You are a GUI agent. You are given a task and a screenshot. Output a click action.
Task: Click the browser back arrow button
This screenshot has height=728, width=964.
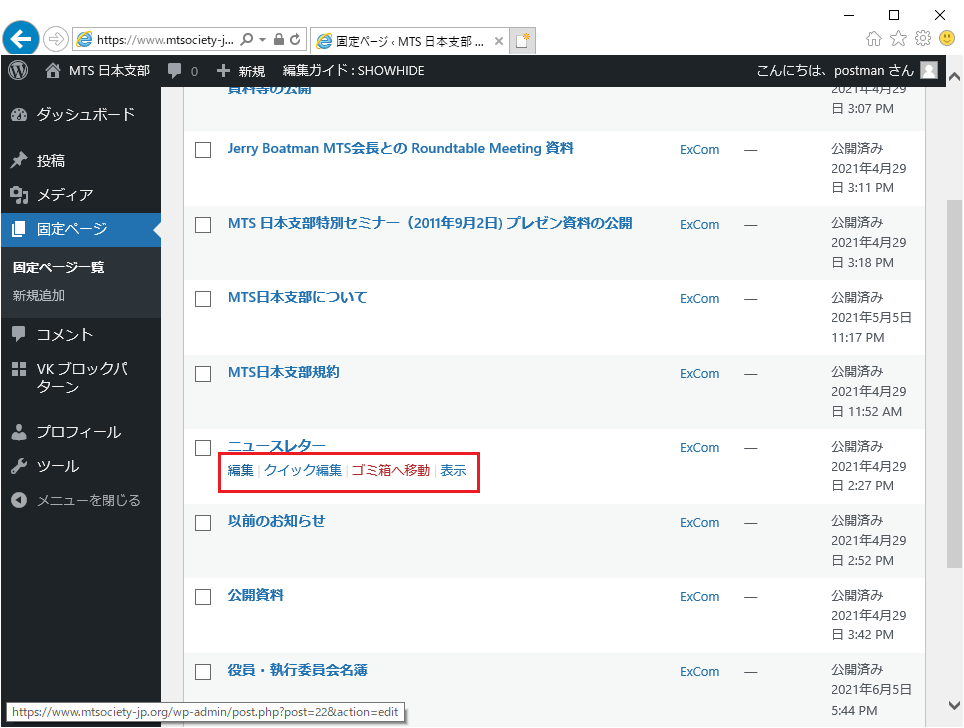[x=21, y=39]
